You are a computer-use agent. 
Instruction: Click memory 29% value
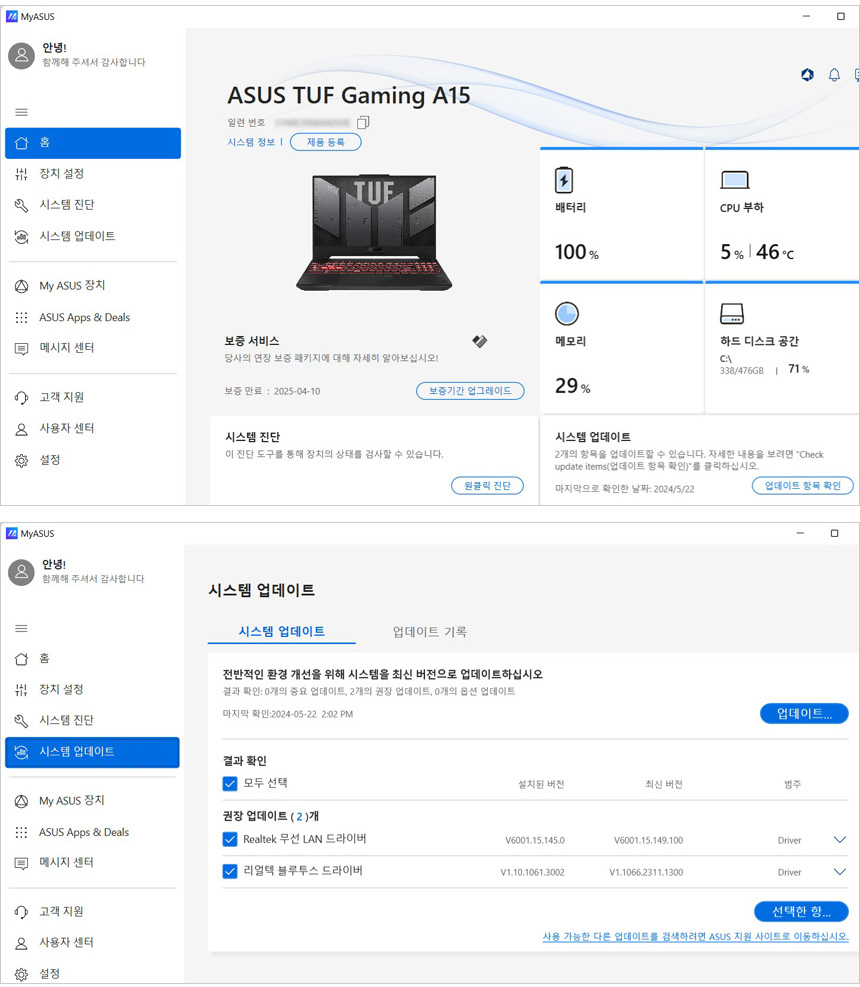coord(572,386)
